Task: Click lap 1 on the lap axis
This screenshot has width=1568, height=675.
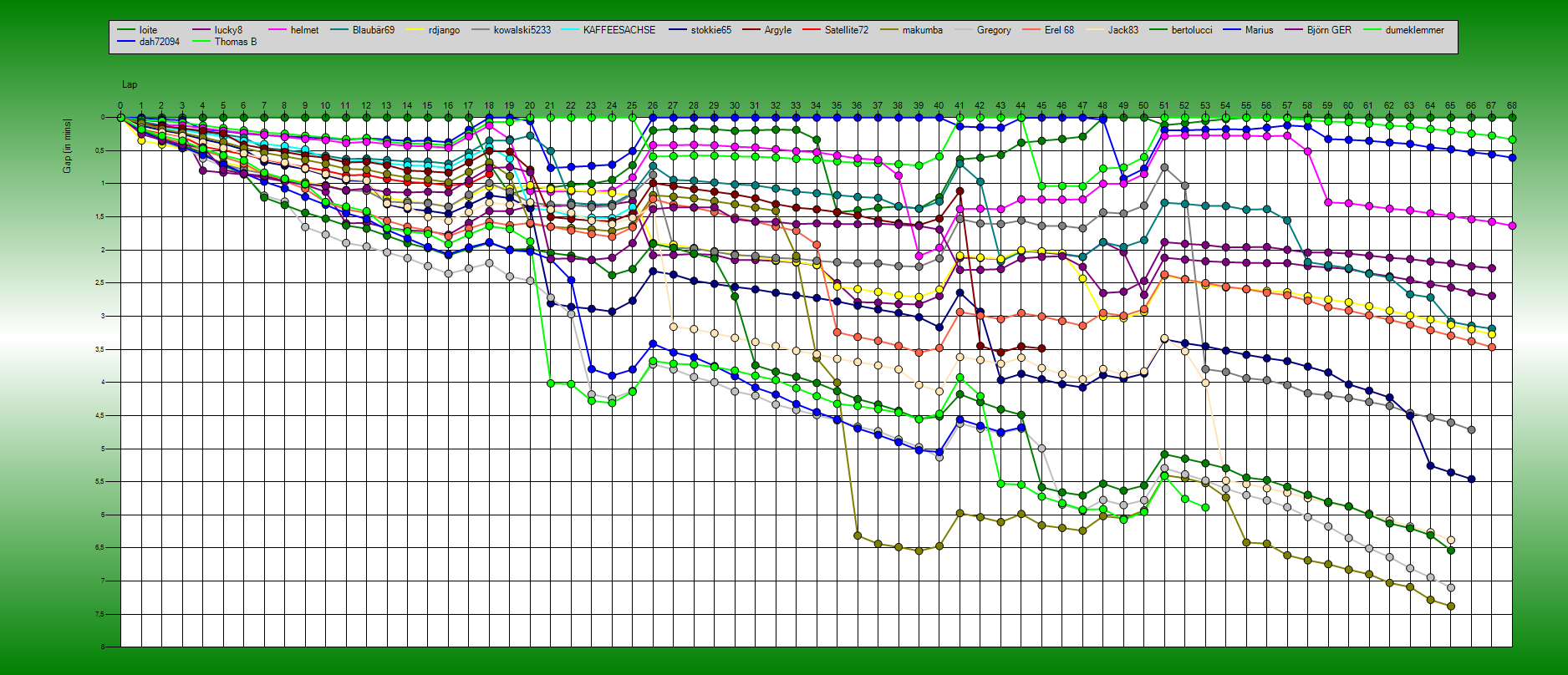Action: (141, 106)
